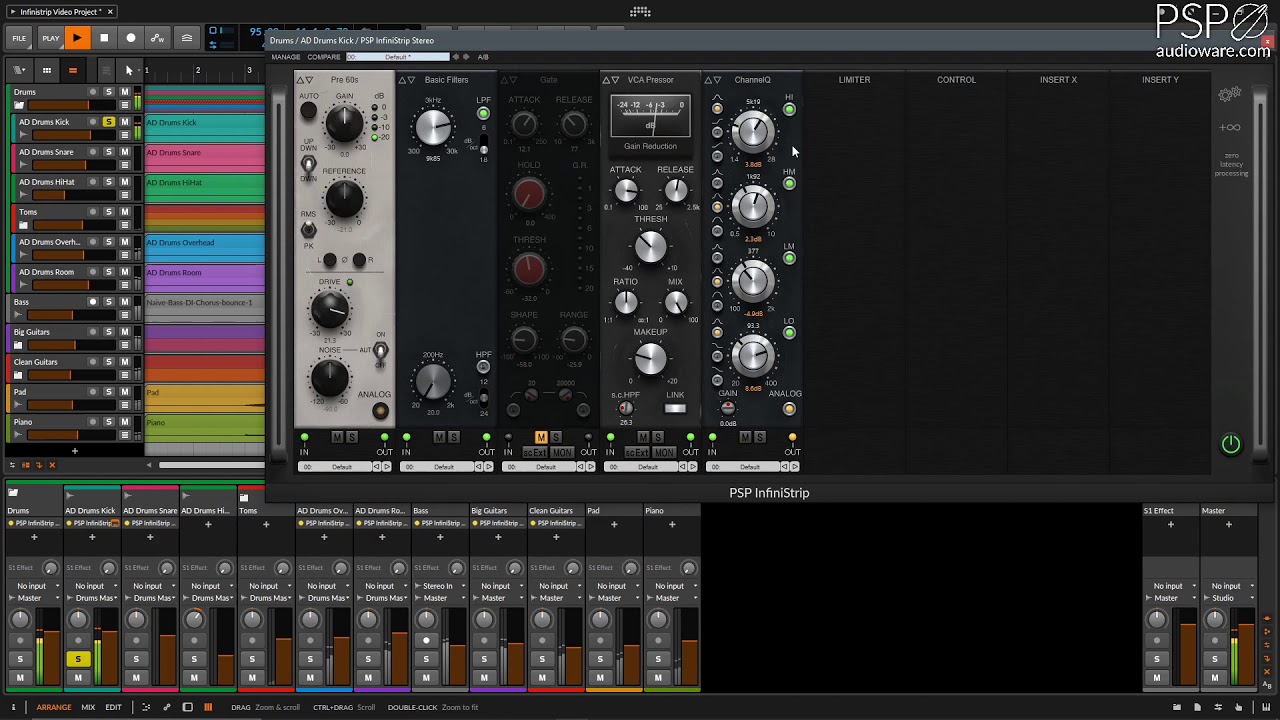Toggle the InfiniStrip green power button
Image resolution: width=1280 pixels, height=720 pixels.
click(x=1231, y=444)
